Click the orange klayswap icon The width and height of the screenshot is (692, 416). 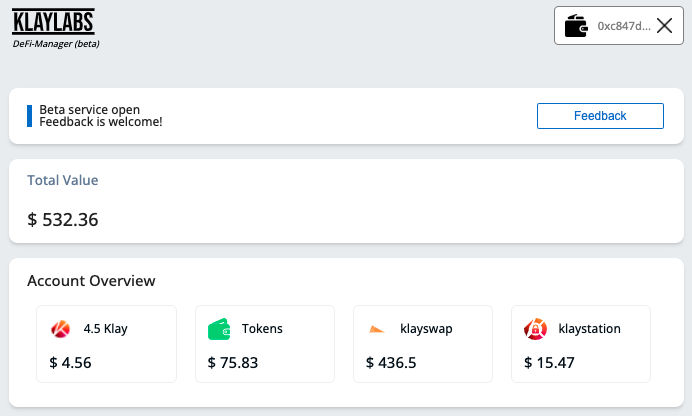click(376, 329)
